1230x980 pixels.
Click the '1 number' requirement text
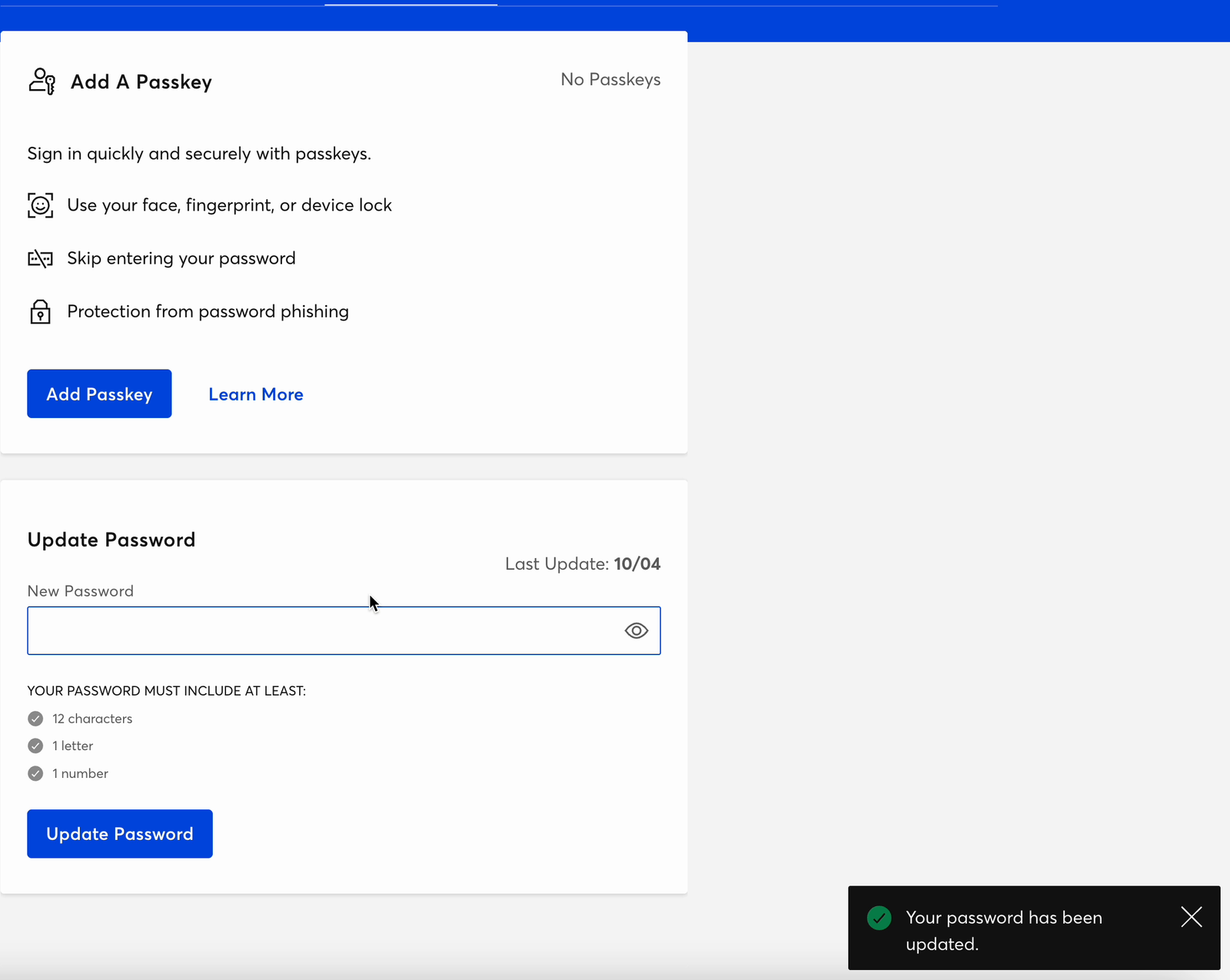pos(80,773)
